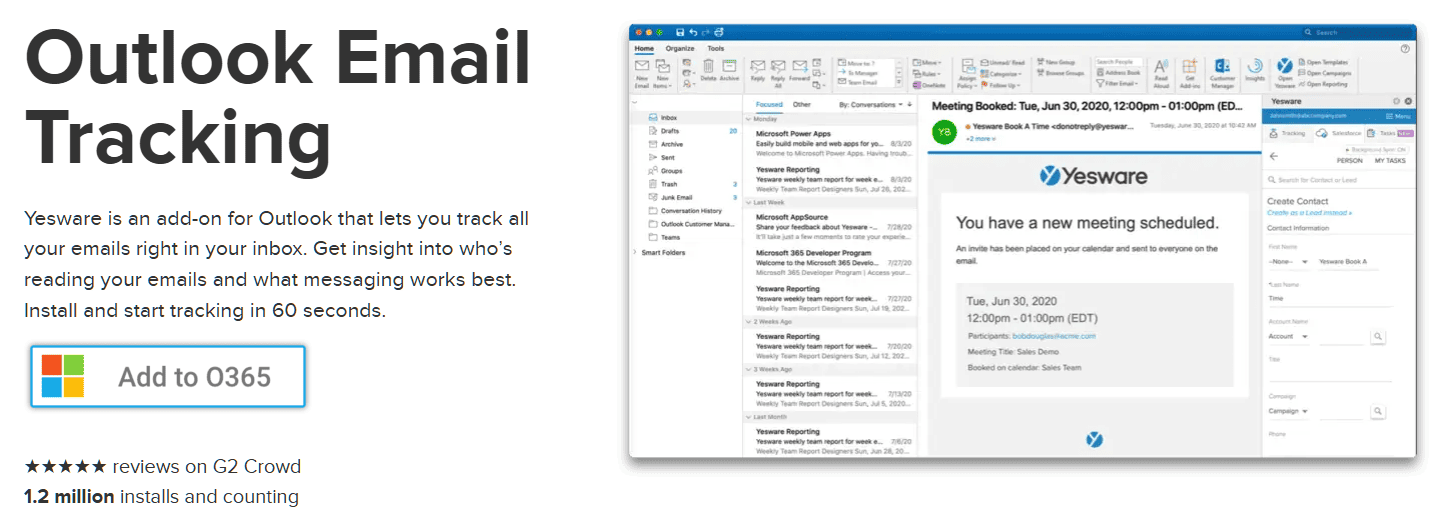Screen dimensions: 1439x522
Task: Open the New Items dropdown in ribbon
Action: click(663, 73)
